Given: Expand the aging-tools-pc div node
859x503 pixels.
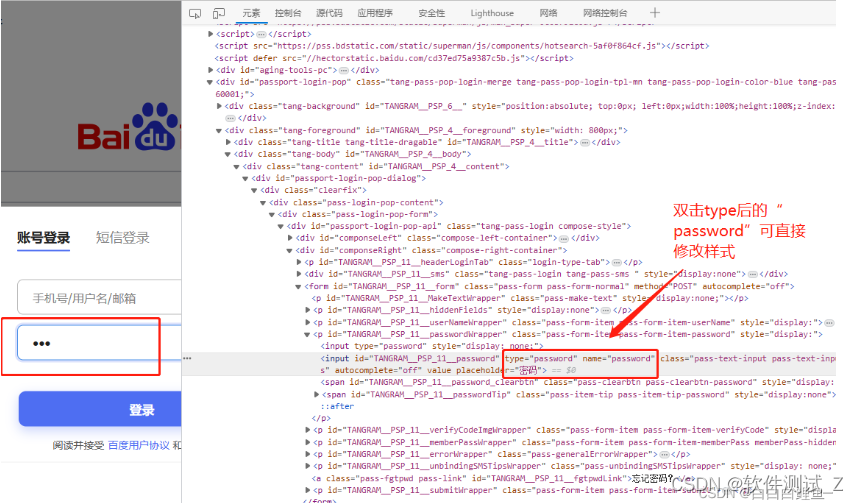Looking at the screenshot, I should [x=210, y=70].
